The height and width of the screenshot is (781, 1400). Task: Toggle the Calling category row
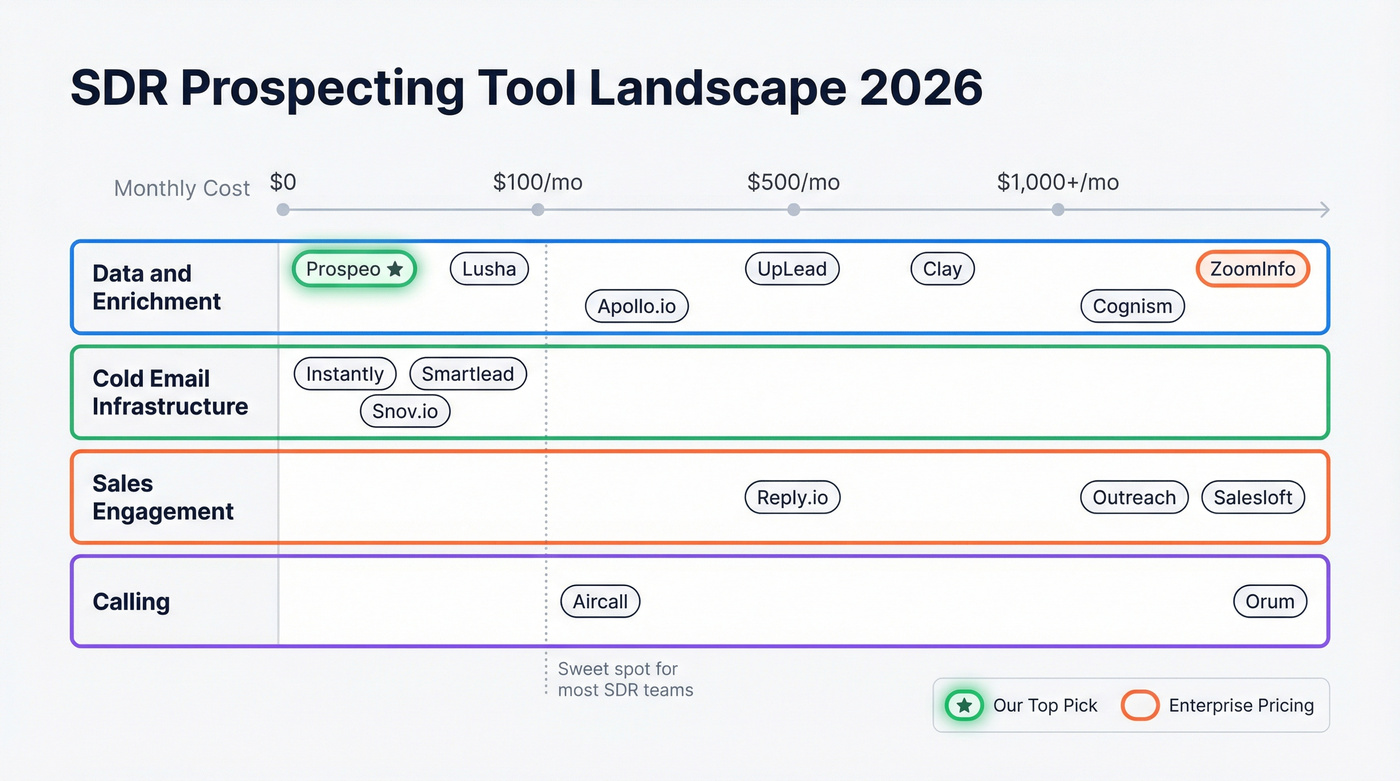(131, 601)
